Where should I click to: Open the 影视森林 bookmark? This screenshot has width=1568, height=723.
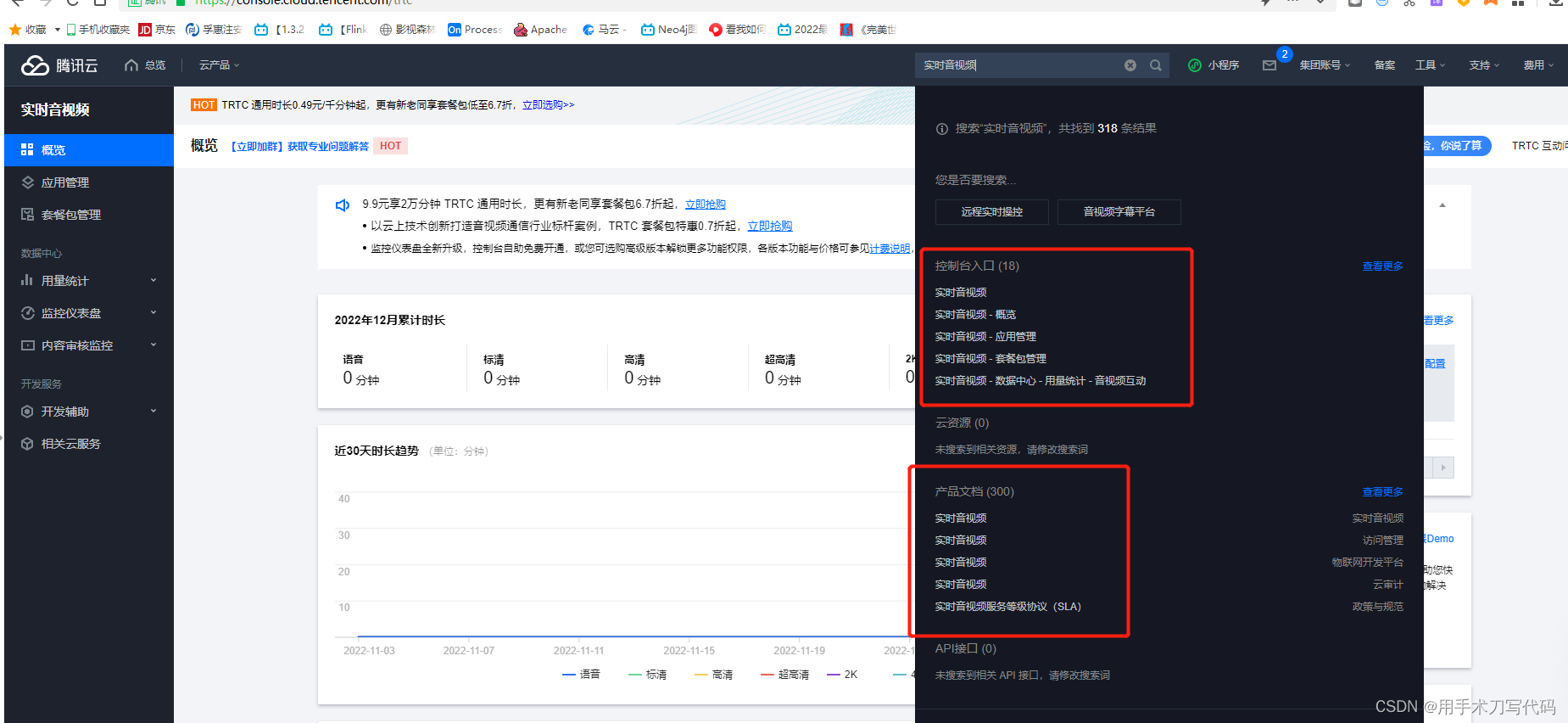click(407, 30)
